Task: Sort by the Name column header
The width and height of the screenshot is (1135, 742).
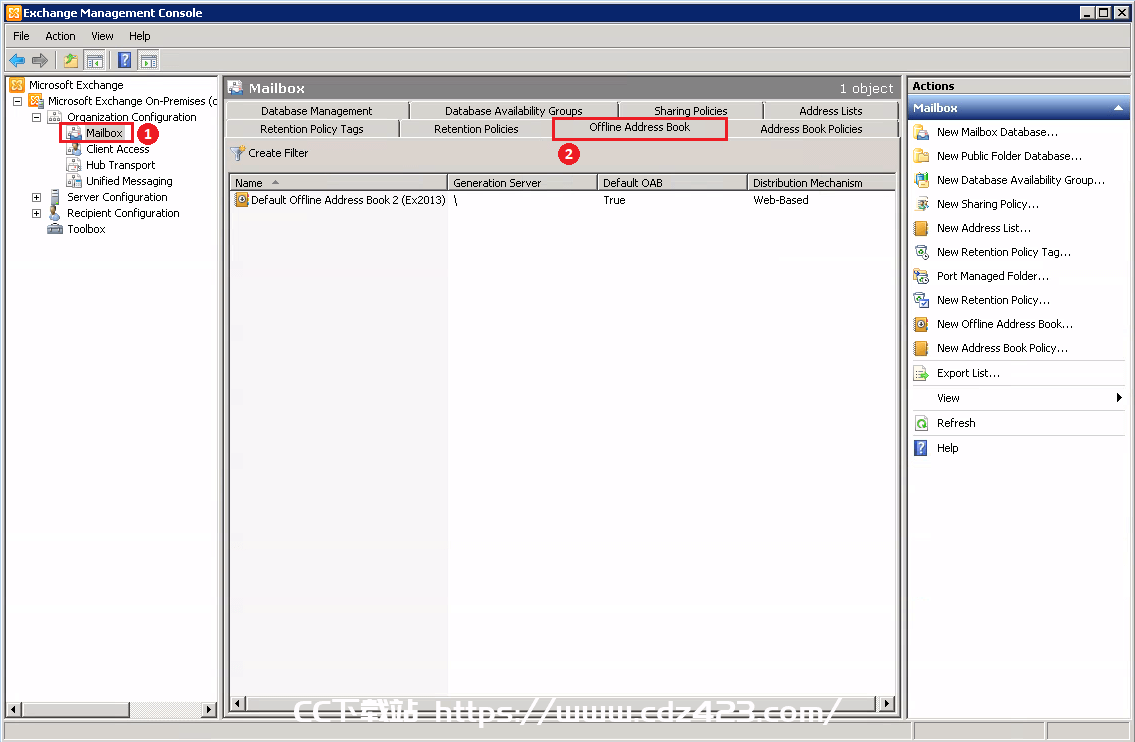Action: pyautogui.click(x=338, y=182)
